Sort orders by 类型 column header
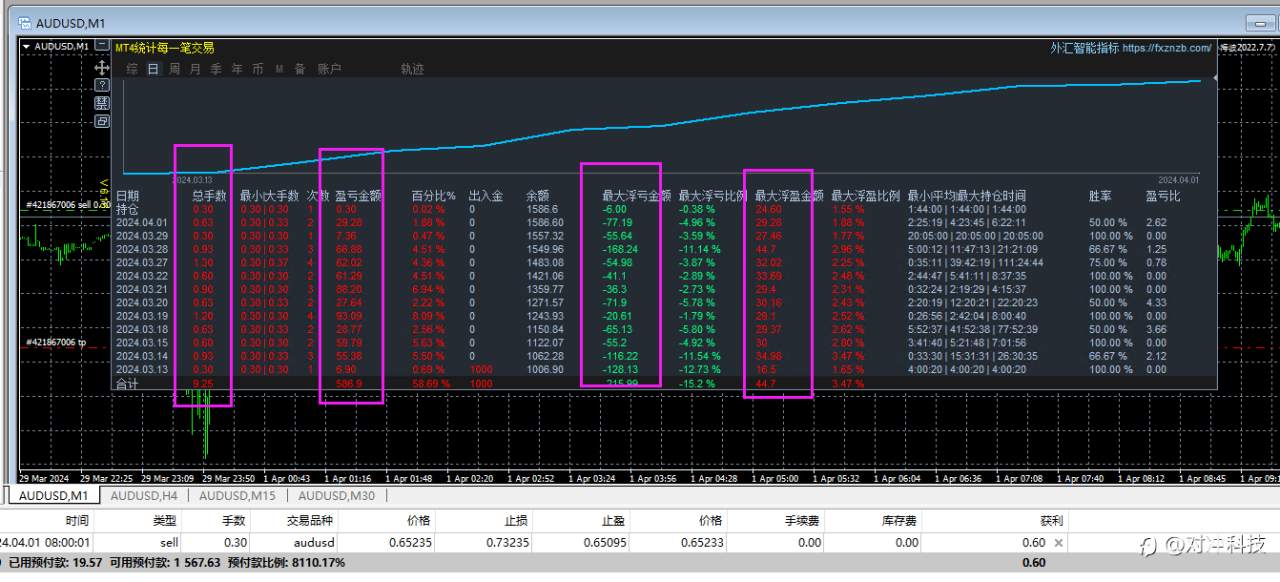The width and height of the screenshot is (1280, 582). pos(165,520)
